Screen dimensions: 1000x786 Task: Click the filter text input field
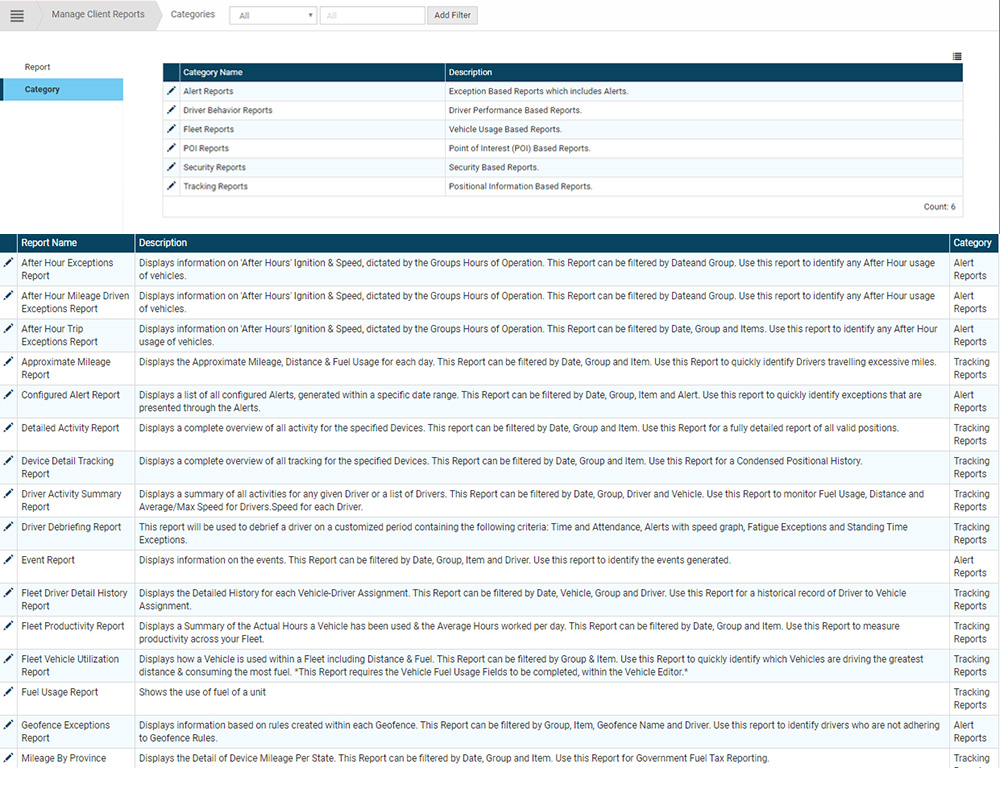[x=372, y=15]
